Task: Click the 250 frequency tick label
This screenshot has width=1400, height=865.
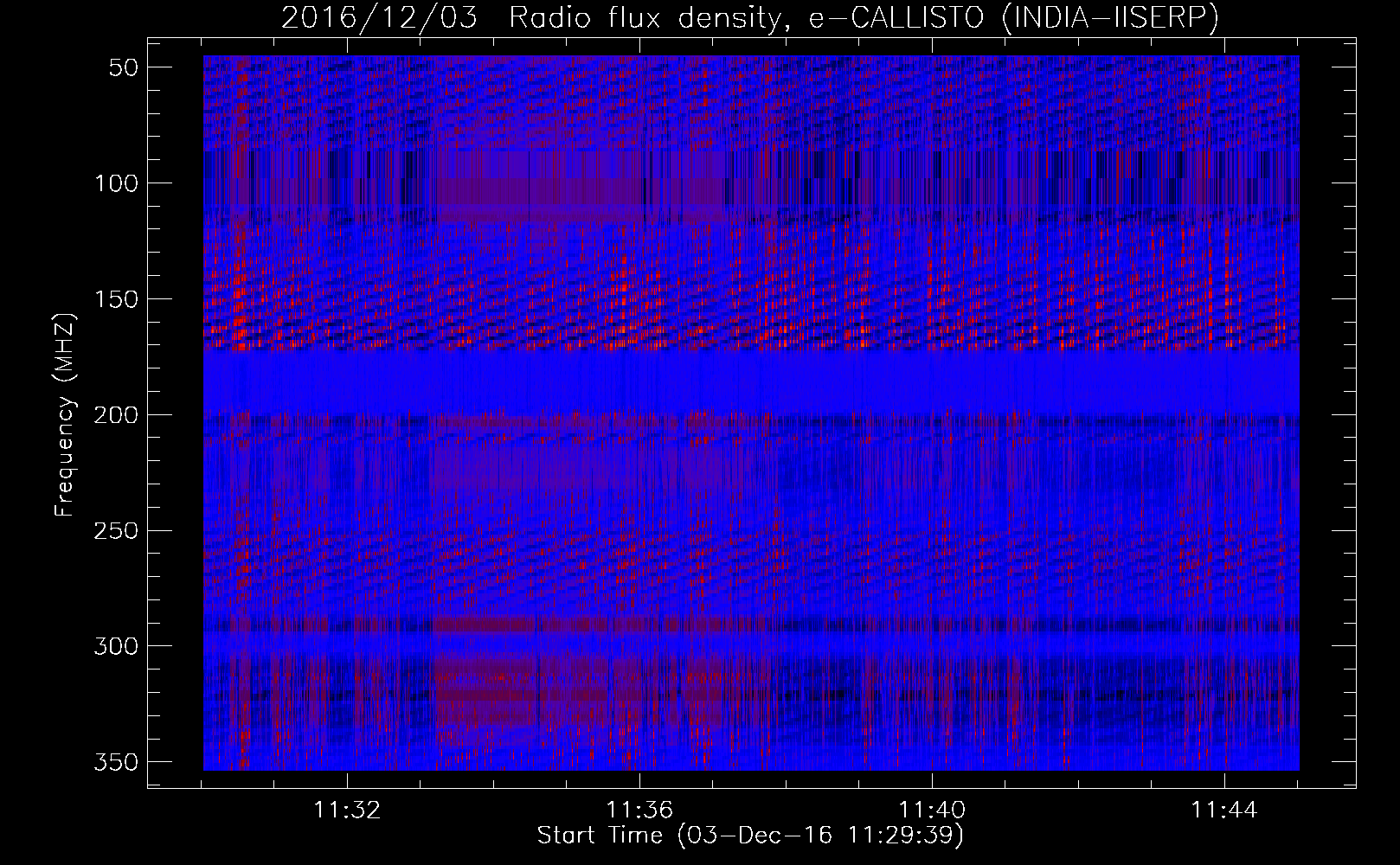Action: click(x=116, y=530)
